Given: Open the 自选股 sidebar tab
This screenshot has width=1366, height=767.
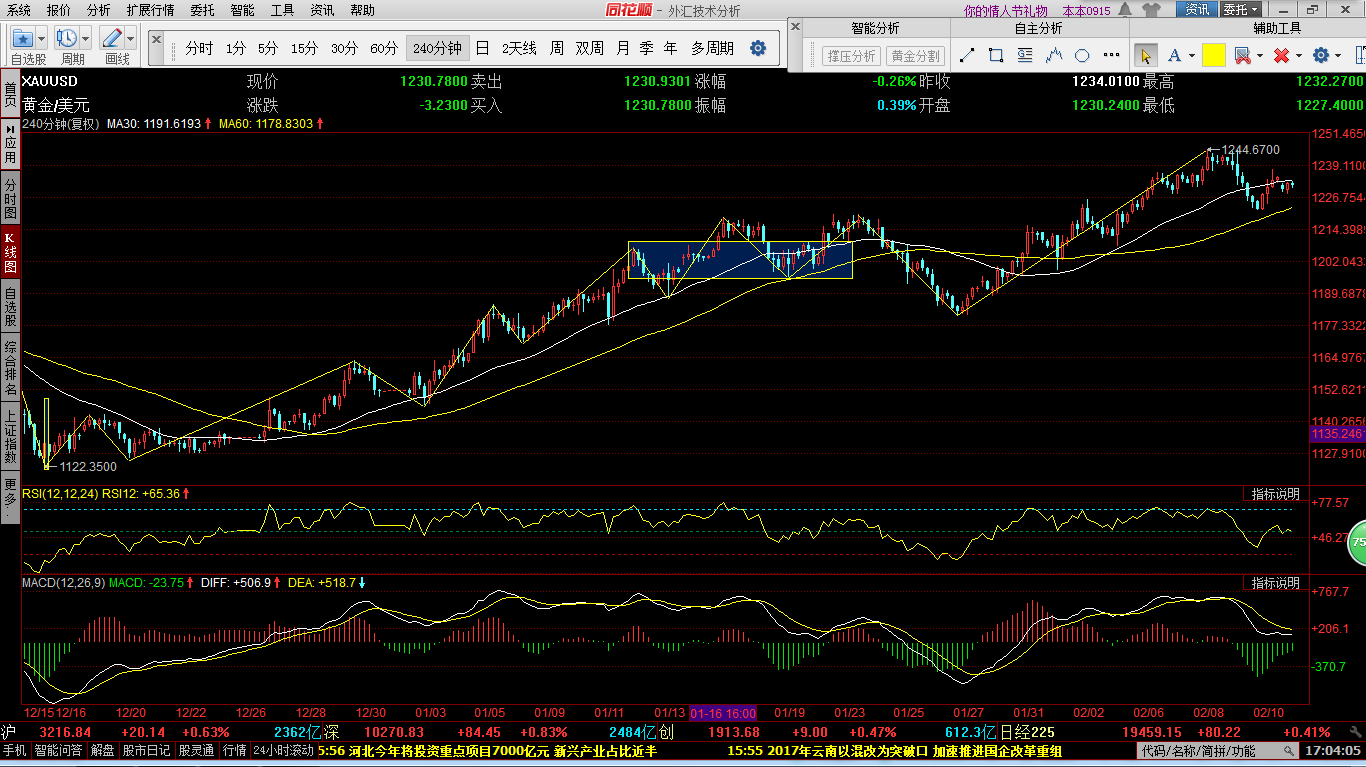Looking at the screenshot, I should [x=10, y=307].
